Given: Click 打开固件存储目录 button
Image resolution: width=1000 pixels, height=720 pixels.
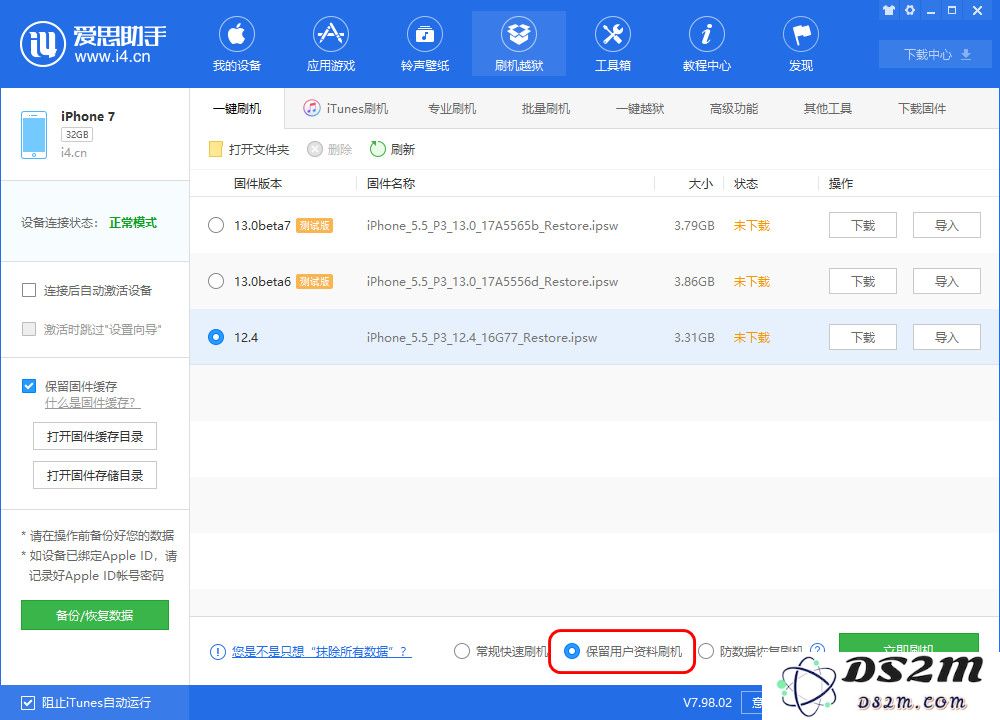Looking at the screenshot, I should coord(95,475).
